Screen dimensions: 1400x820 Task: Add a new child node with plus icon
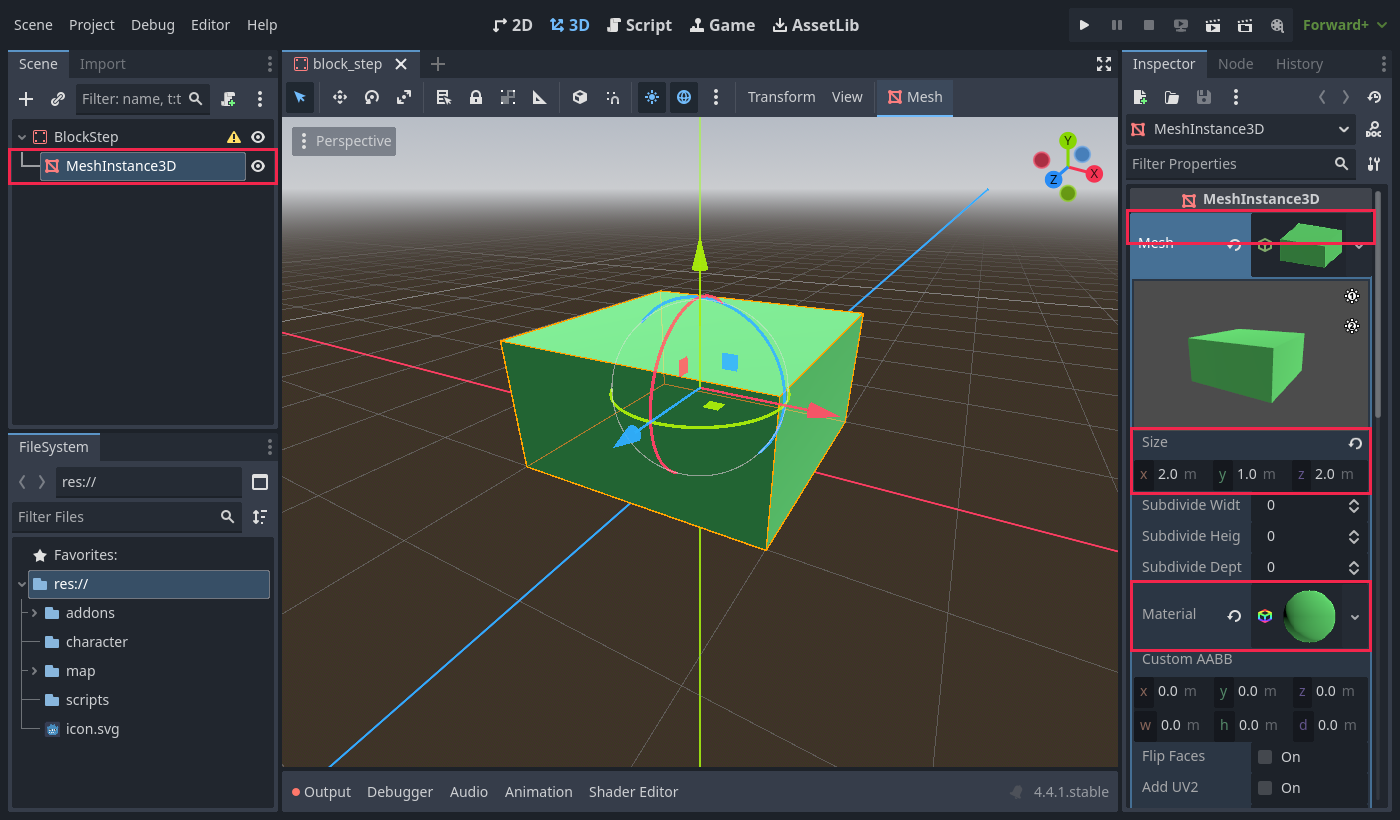[x=27, y=99]
